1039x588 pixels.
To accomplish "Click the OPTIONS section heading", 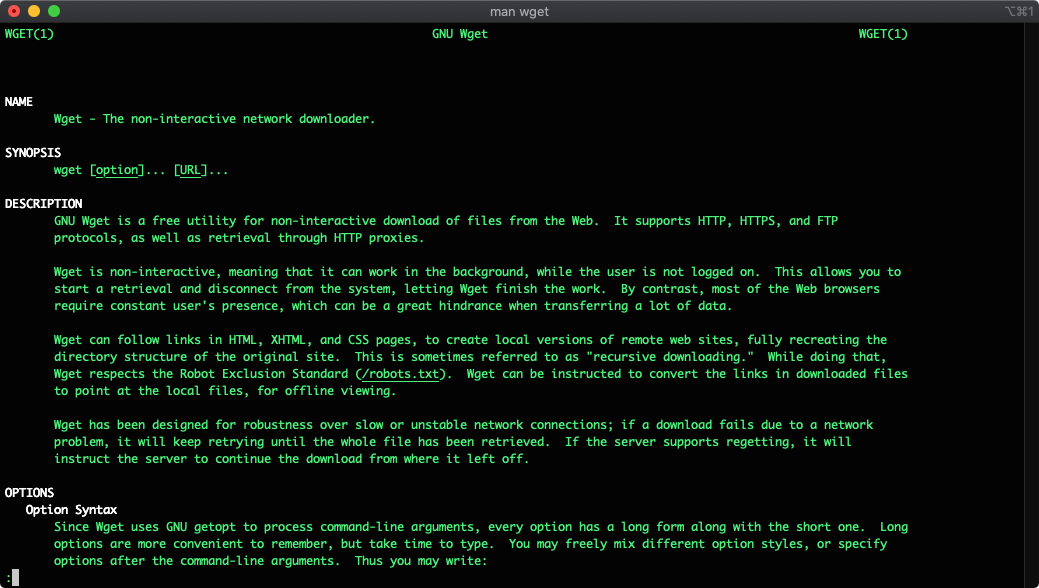I will (29, 493).
